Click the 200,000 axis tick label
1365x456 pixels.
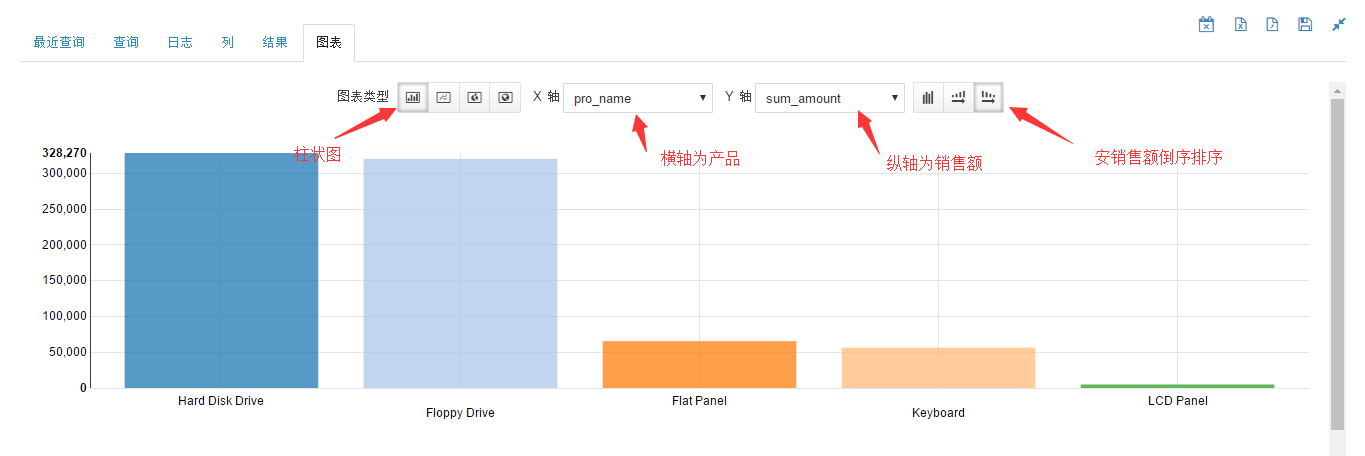pyautogui.click(x=65, y=245)
